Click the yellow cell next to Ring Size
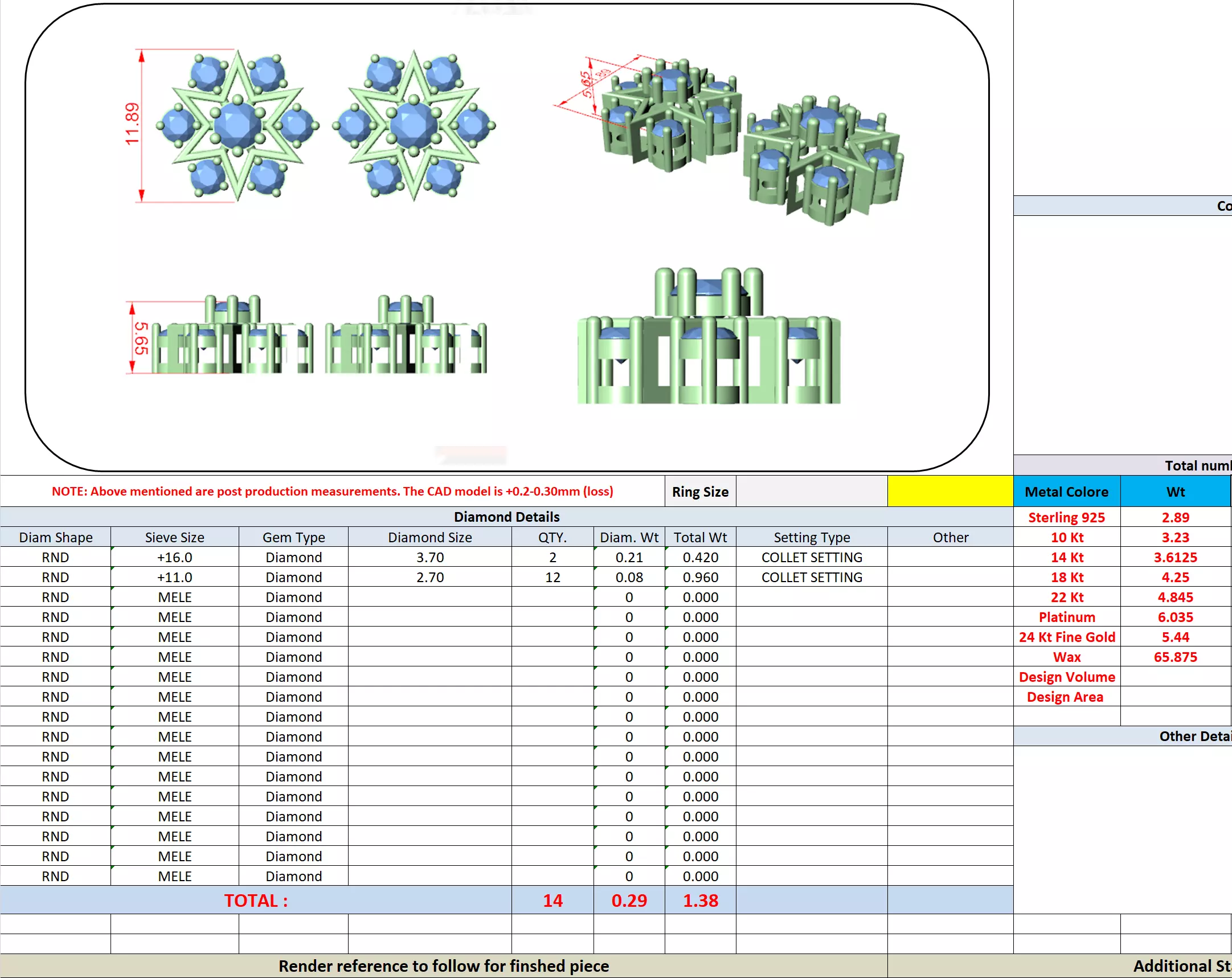 (x=949, y=491)
